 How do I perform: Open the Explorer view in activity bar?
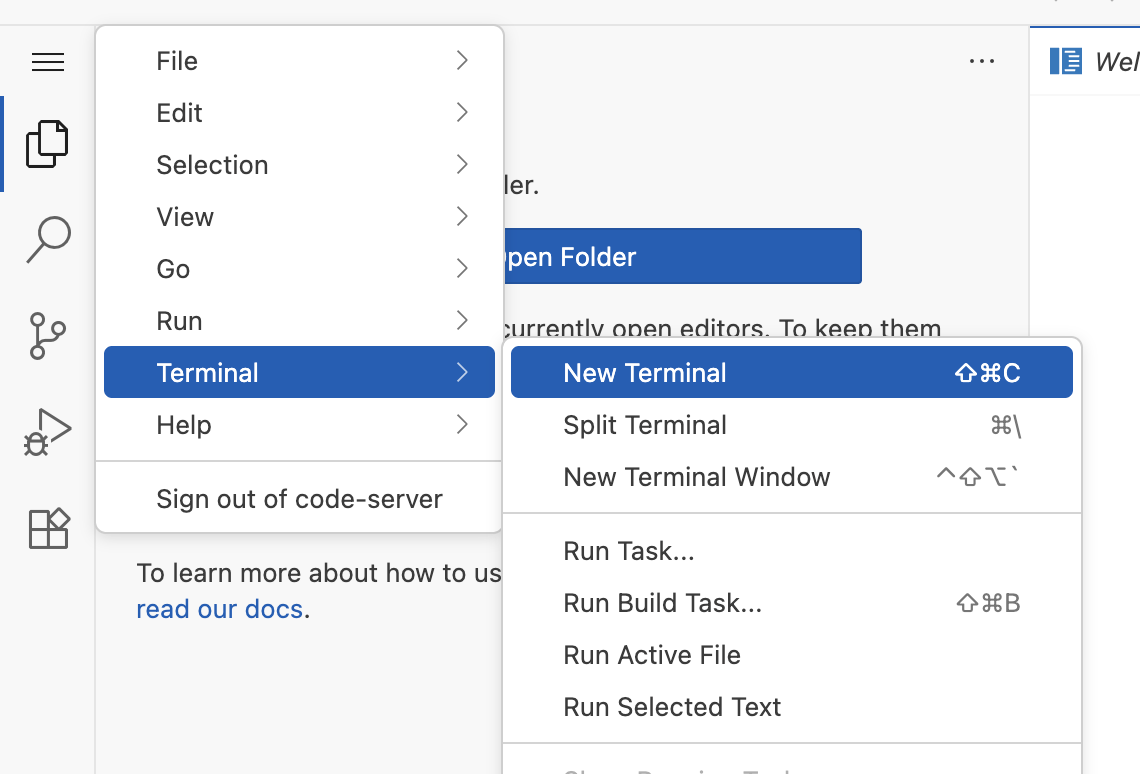point(47,143)
